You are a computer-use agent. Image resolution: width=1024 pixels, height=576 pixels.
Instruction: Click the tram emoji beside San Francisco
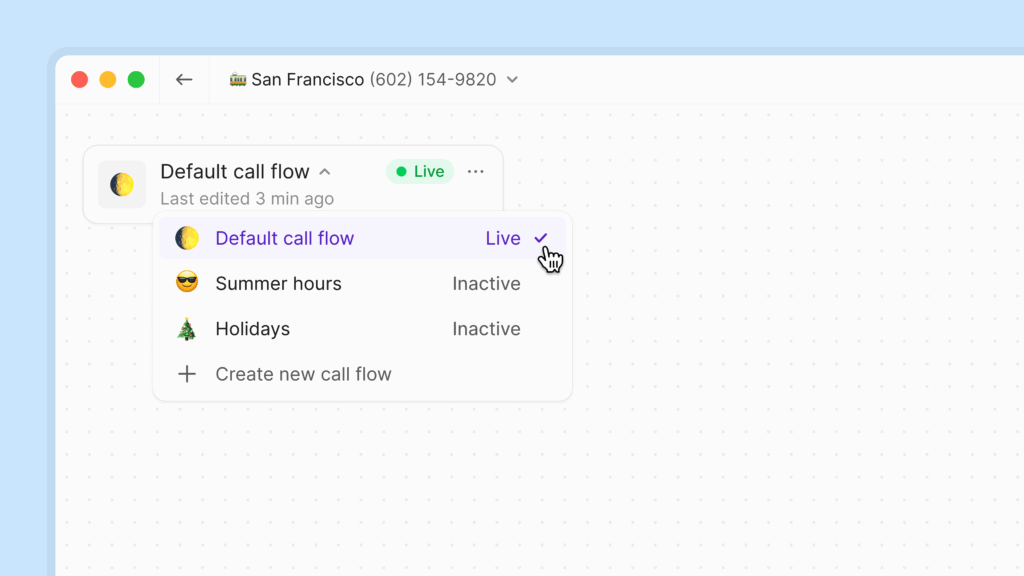tap(238, 80)
